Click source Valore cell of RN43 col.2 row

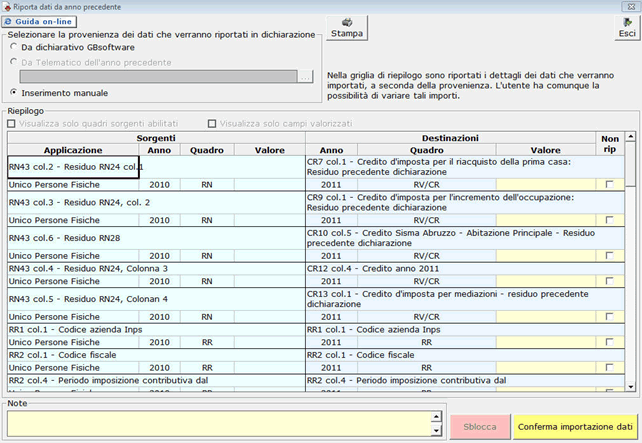click(270, 185)
